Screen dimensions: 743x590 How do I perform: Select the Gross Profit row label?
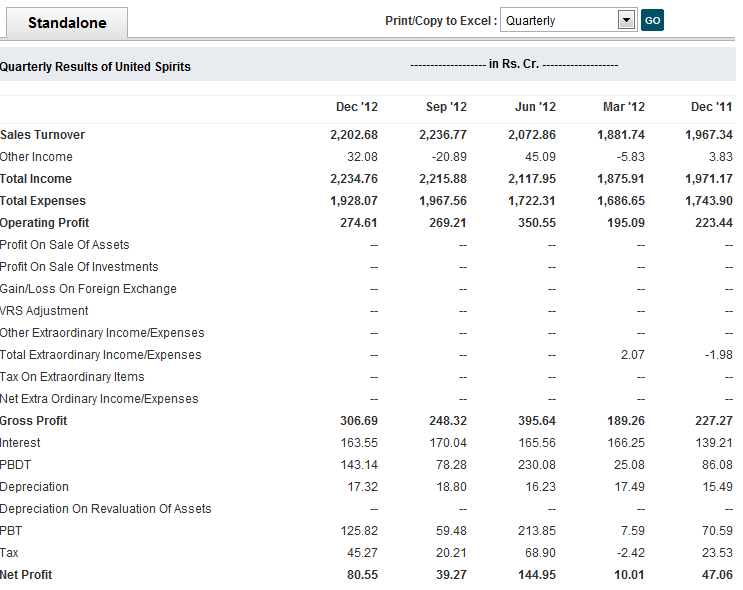(33, 421)
